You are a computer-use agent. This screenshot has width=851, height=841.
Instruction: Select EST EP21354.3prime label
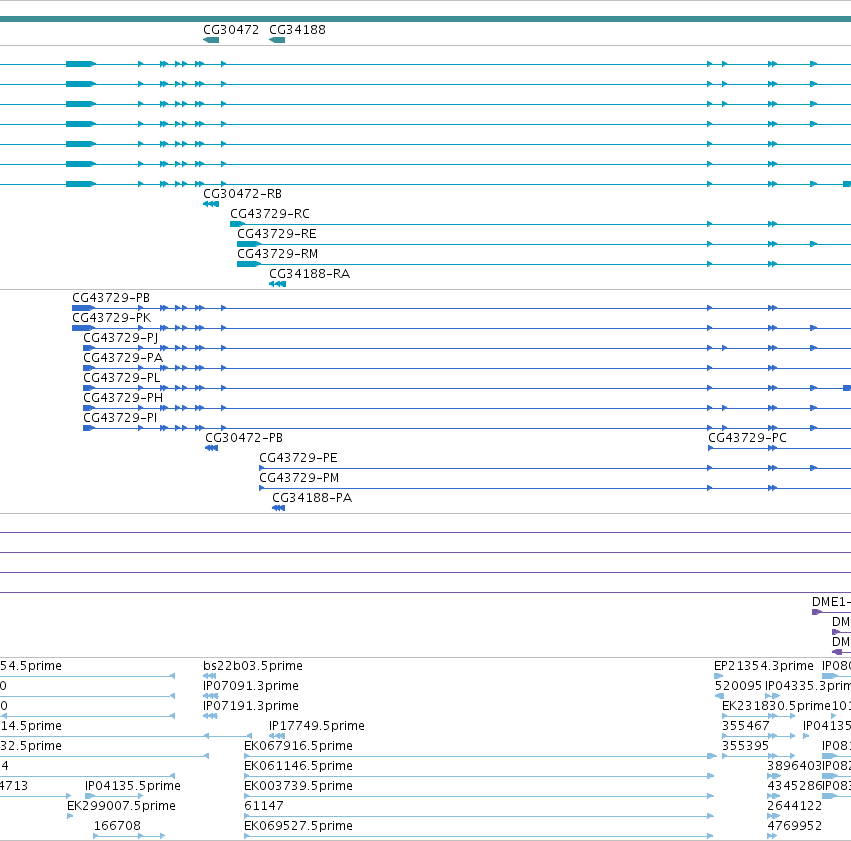coord(764,666)
